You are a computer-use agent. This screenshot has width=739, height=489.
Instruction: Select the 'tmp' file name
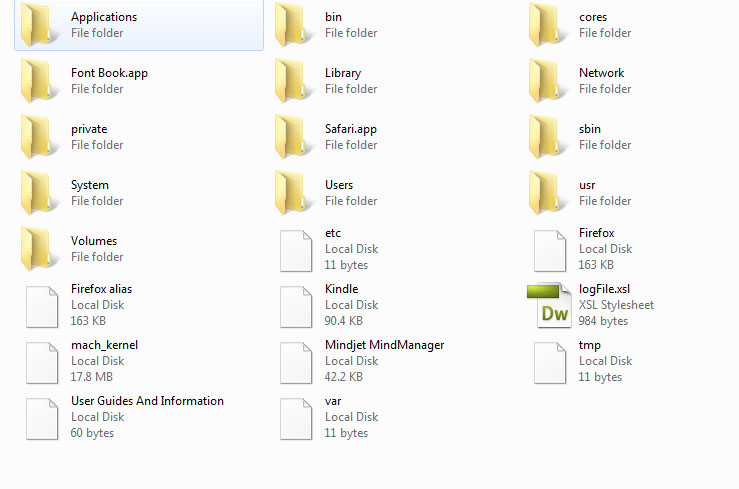[590, 346]
